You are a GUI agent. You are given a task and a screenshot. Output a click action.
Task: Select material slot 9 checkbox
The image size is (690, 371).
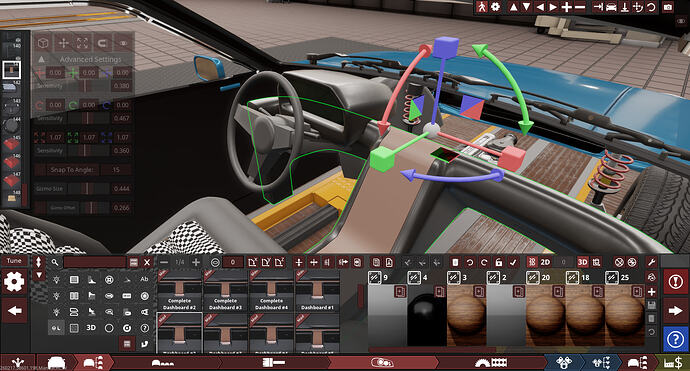374,278
